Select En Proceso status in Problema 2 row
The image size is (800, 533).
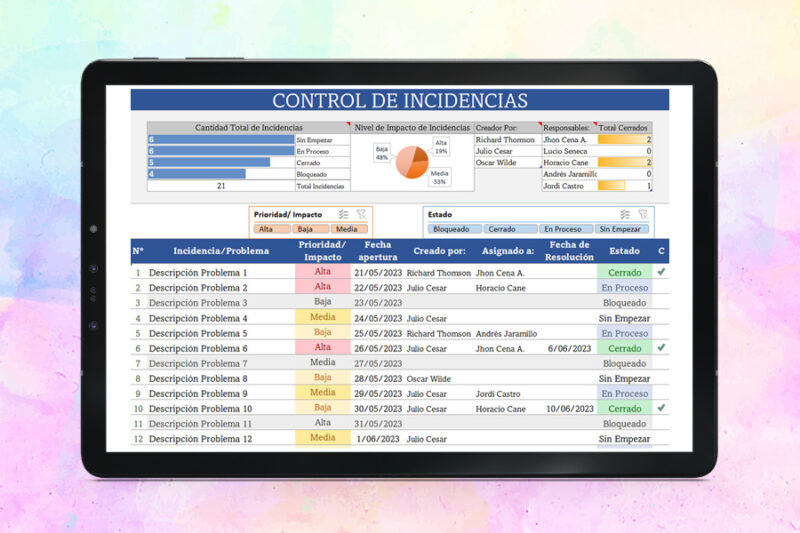[x=624, y=288]
